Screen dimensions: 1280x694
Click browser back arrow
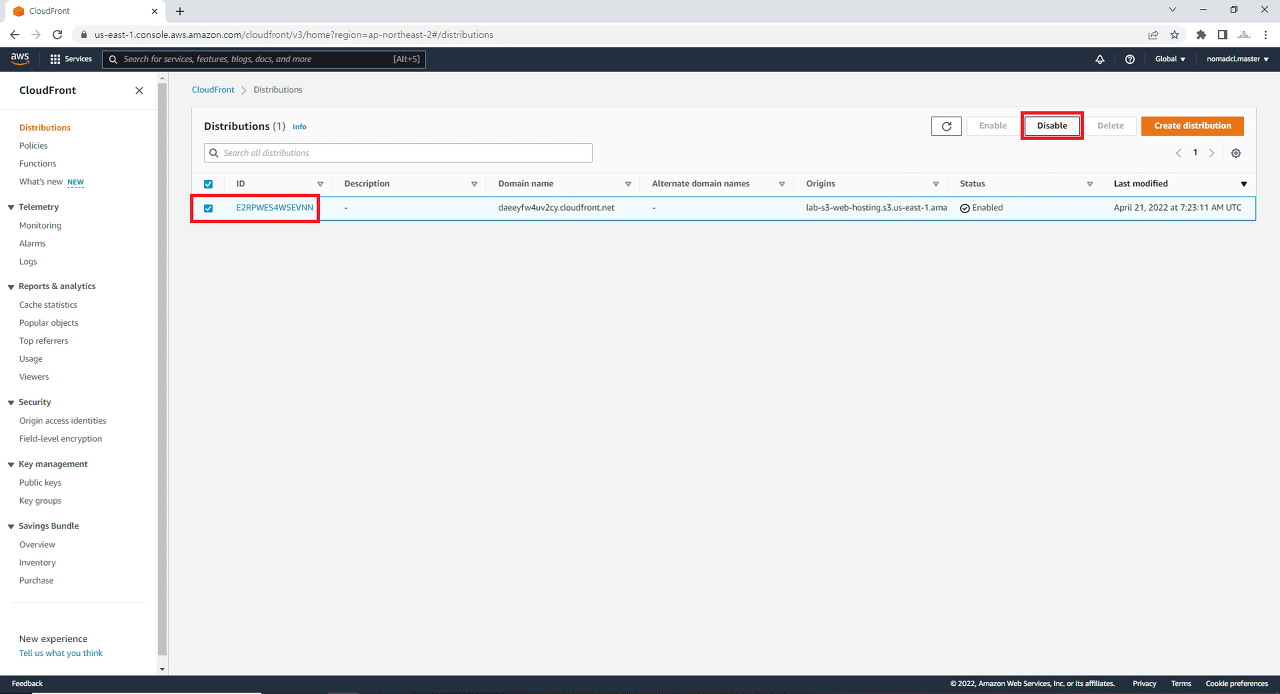14,34
